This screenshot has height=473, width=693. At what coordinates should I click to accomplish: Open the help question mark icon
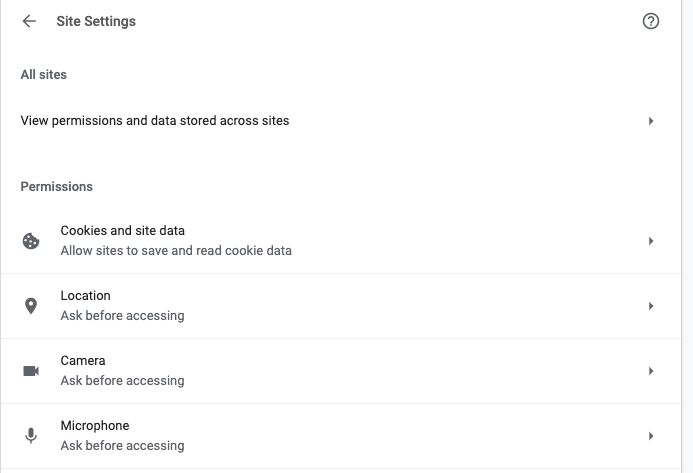click(651, 21)
